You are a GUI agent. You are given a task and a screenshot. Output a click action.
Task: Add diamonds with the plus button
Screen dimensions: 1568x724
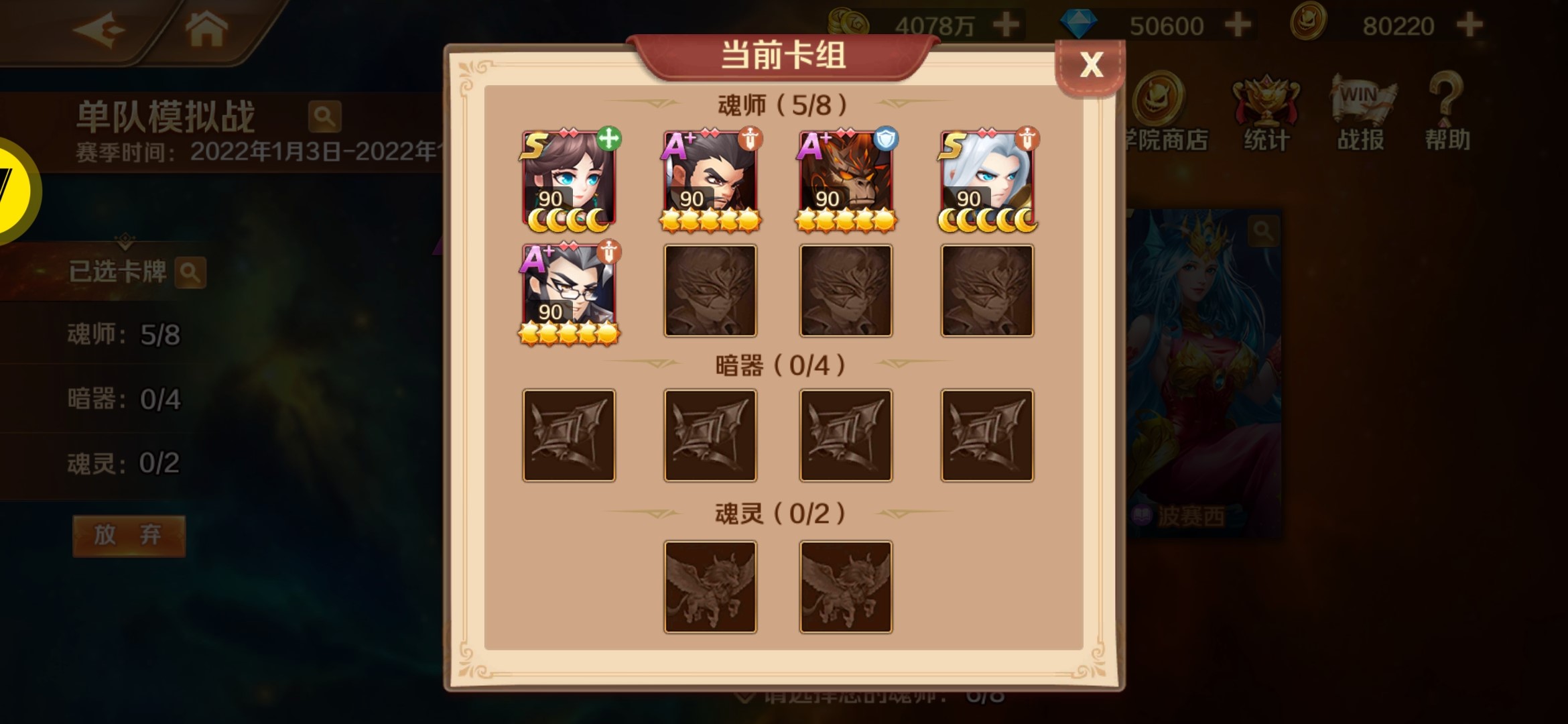(1237, 25)
